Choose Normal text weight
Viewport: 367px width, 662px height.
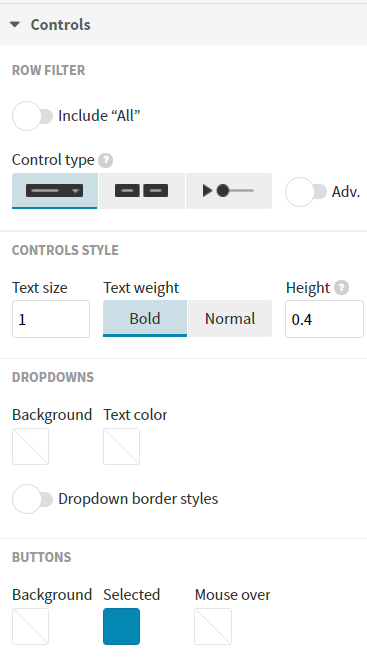click(230, 318)
